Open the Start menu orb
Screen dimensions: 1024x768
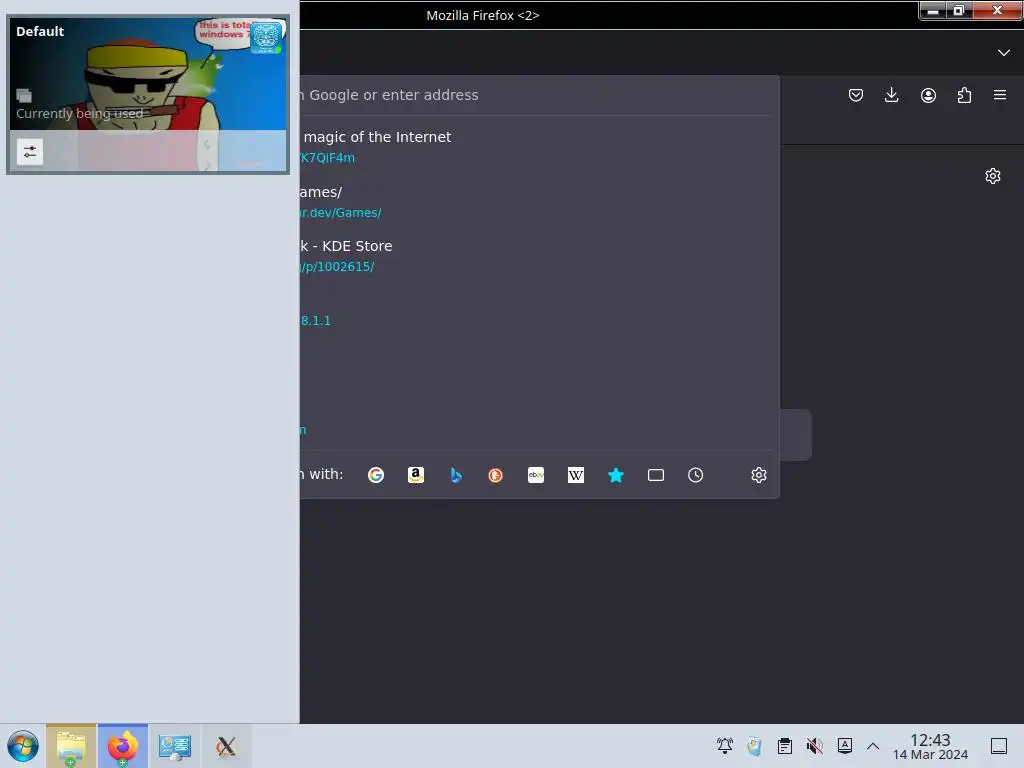(x=23, y=746)
